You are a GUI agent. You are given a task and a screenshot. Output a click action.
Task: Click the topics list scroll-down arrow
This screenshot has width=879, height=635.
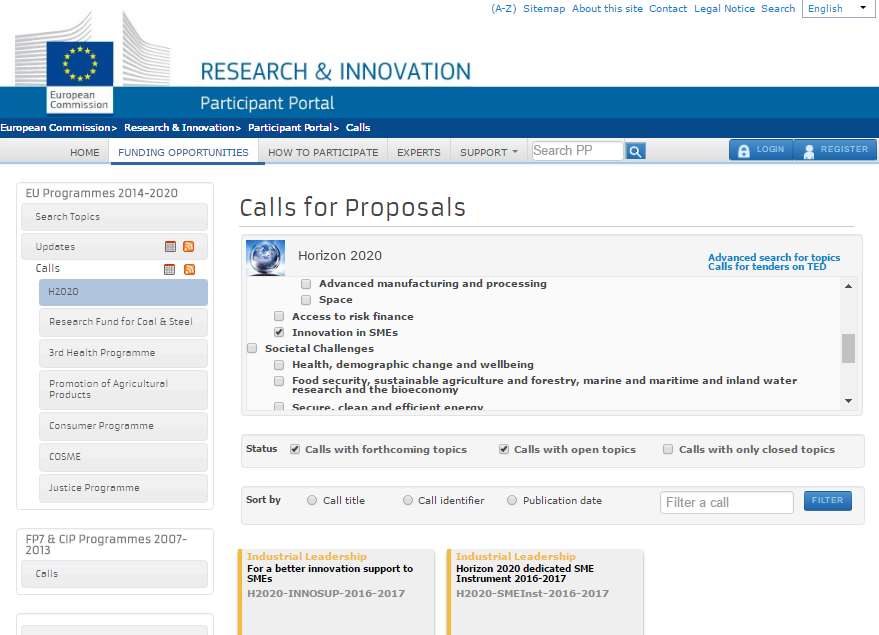[849, 401]
